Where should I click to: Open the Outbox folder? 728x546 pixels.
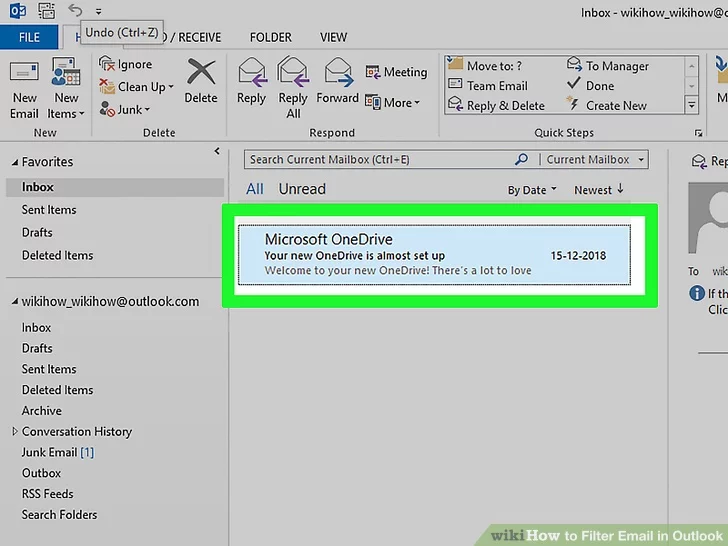coord(41,473)
